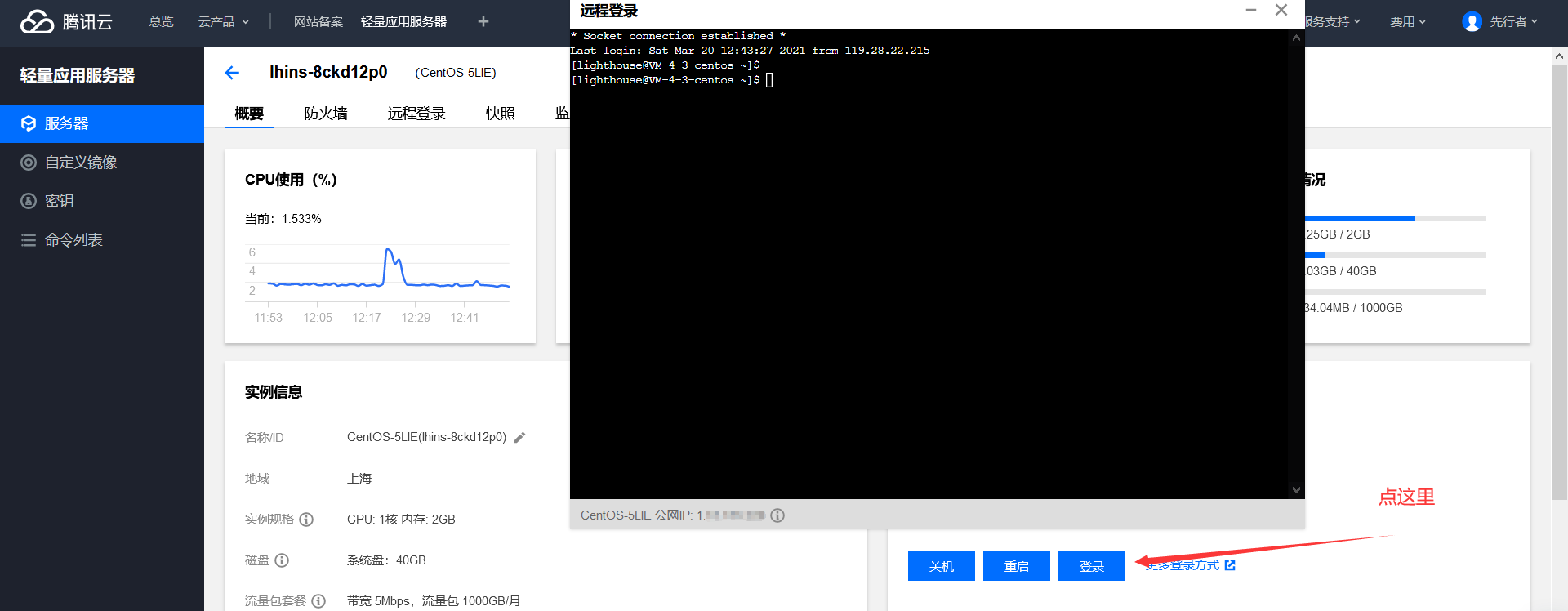Image resolution: width=1568 pixels, height=611 pixels.
Task: Click the CPU: 1核 内存: 2GB value
Action: coord(401,520)
